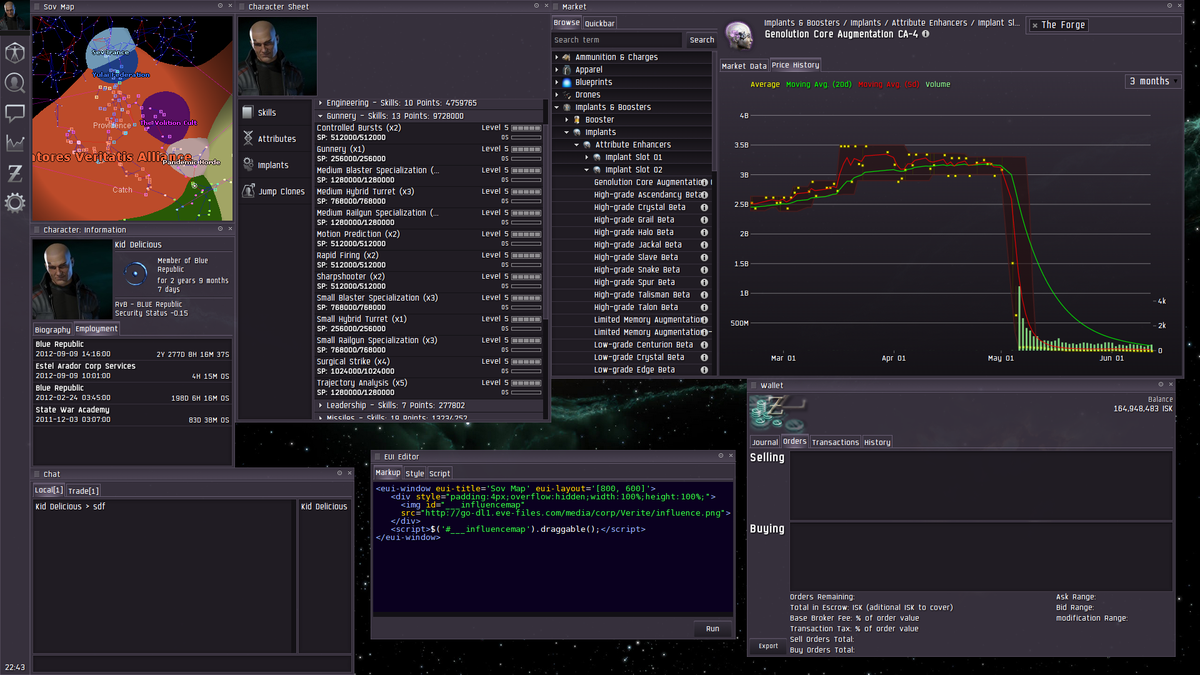Open the market graph sidebar icon
The width and height of the screenshot is (1200, 675).
click(x=15, y=143)
